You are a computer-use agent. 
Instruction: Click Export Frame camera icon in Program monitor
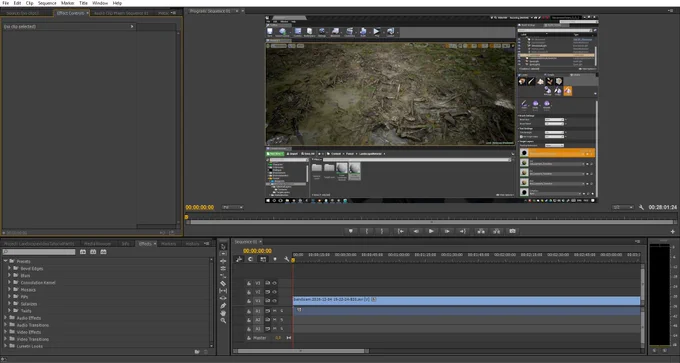point(513,231)
